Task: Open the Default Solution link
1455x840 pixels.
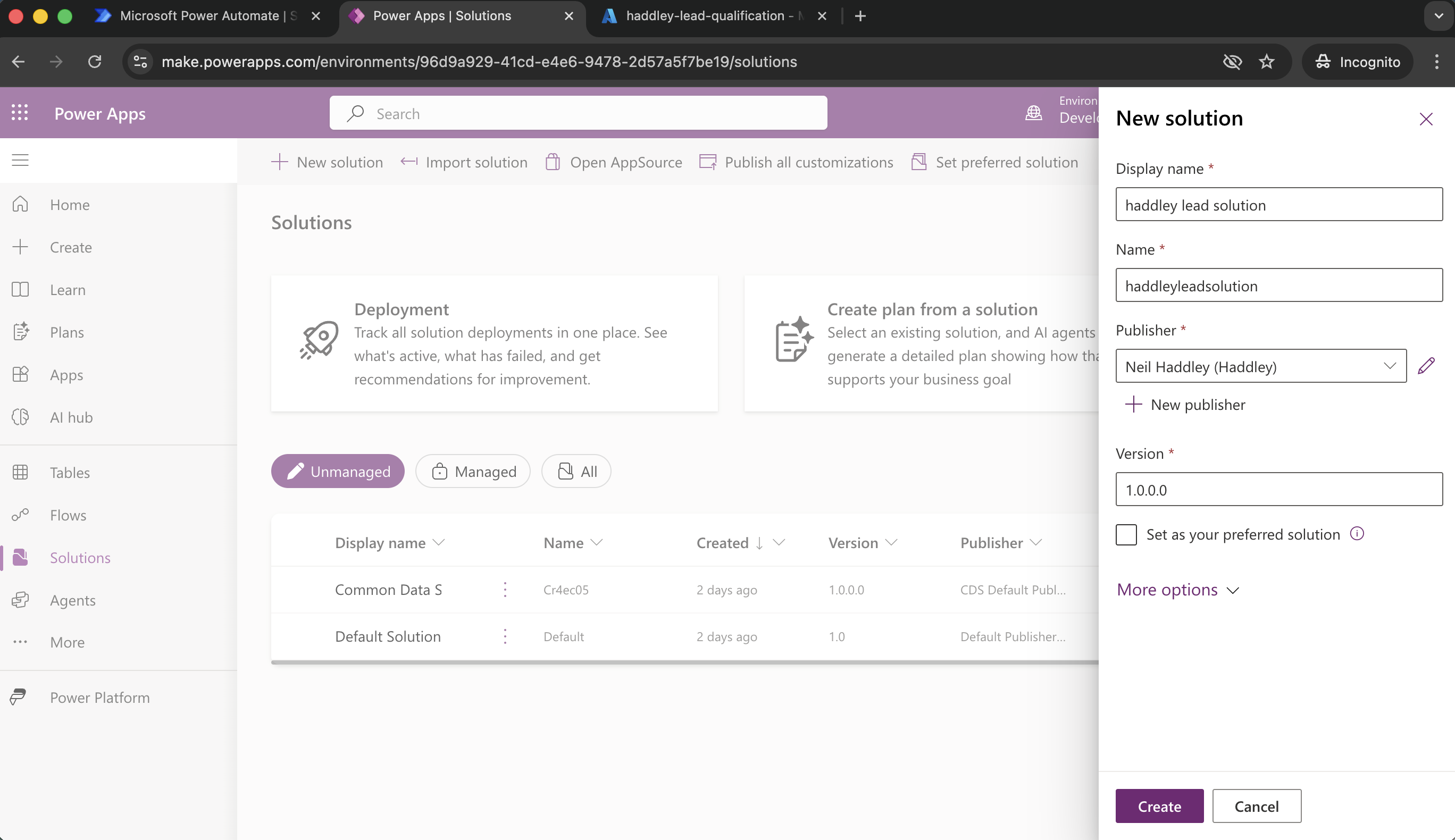Action: coord(388,636)
